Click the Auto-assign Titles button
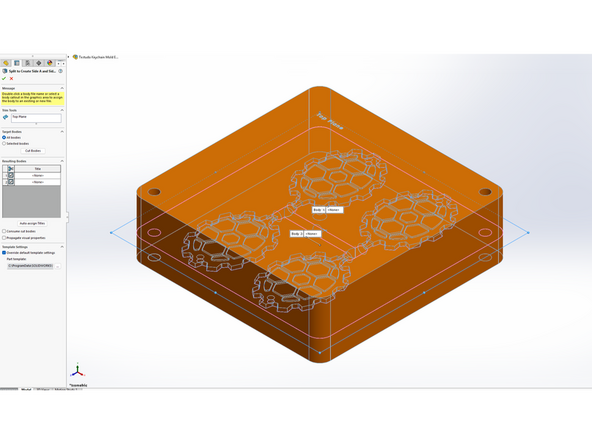The height and width of the screenshot is (444, 592). click(x=32, y=223)
